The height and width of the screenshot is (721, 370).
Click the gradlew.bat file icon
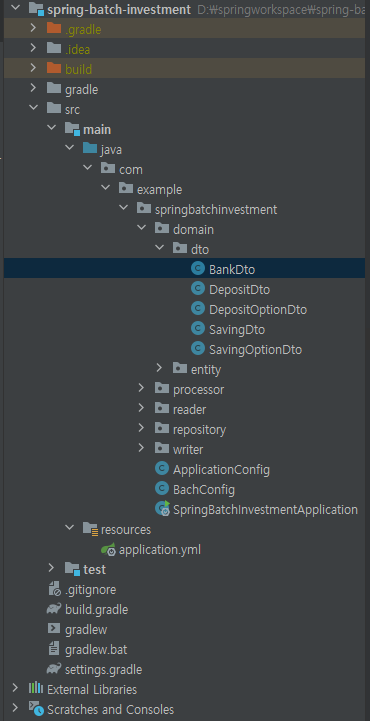coord(54,649)
